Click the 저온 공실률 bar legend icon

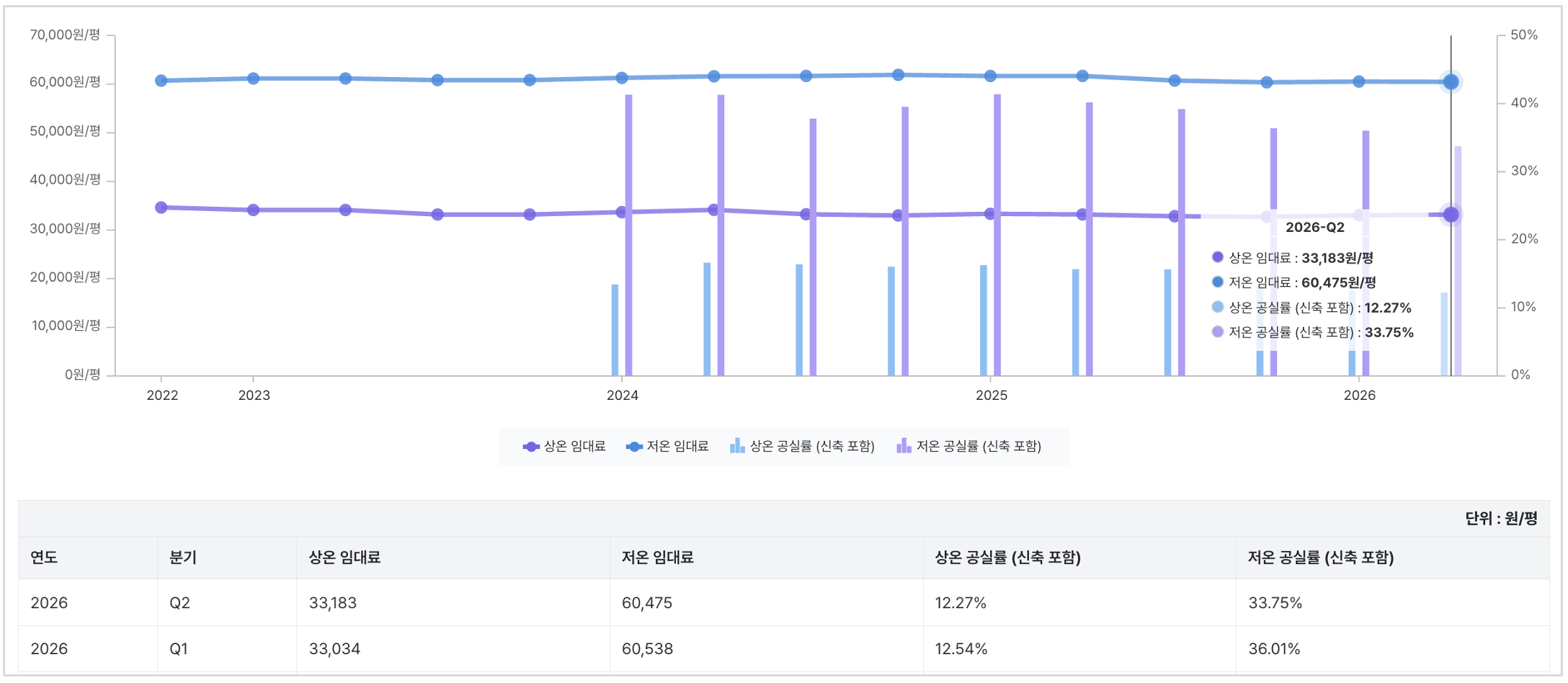904,446
